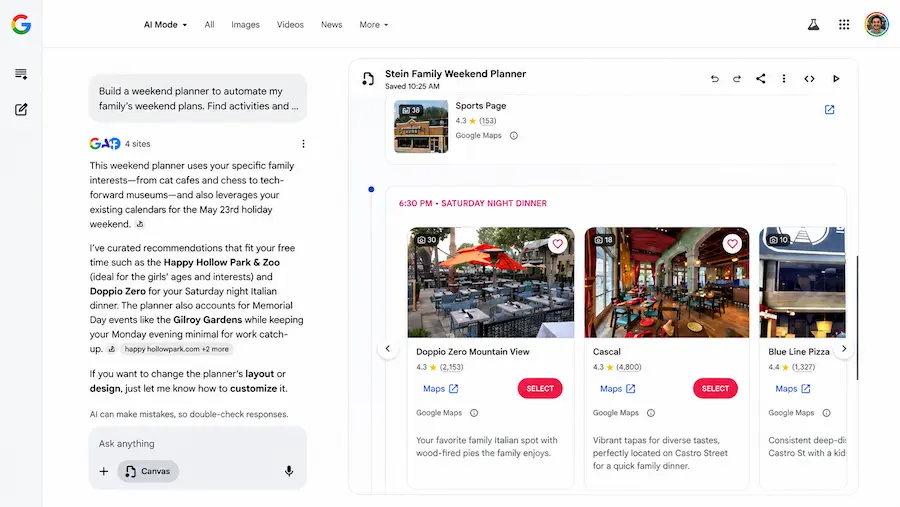The image size is (900, 507).
Task: Select Cascal for dinner
Action: [715, 389]
